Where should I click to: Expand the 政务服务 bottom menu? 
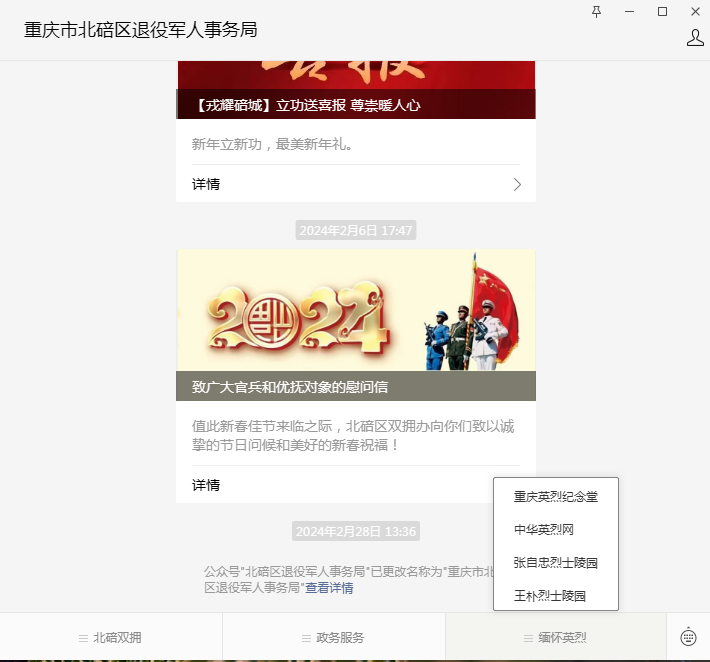pos(333,637)
